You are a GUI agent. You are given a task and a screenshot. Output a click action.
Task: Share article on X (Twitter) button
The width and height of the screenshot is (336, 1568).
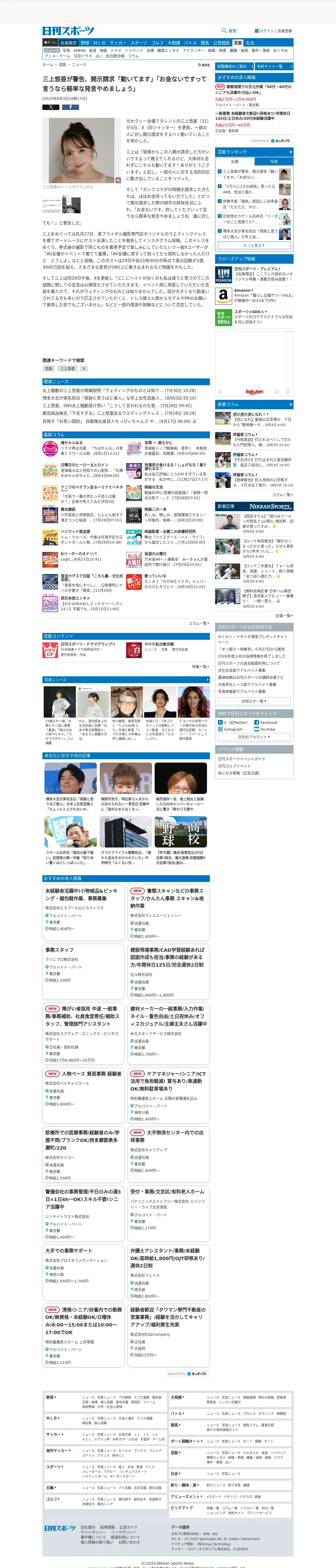(x=51, y=107)
